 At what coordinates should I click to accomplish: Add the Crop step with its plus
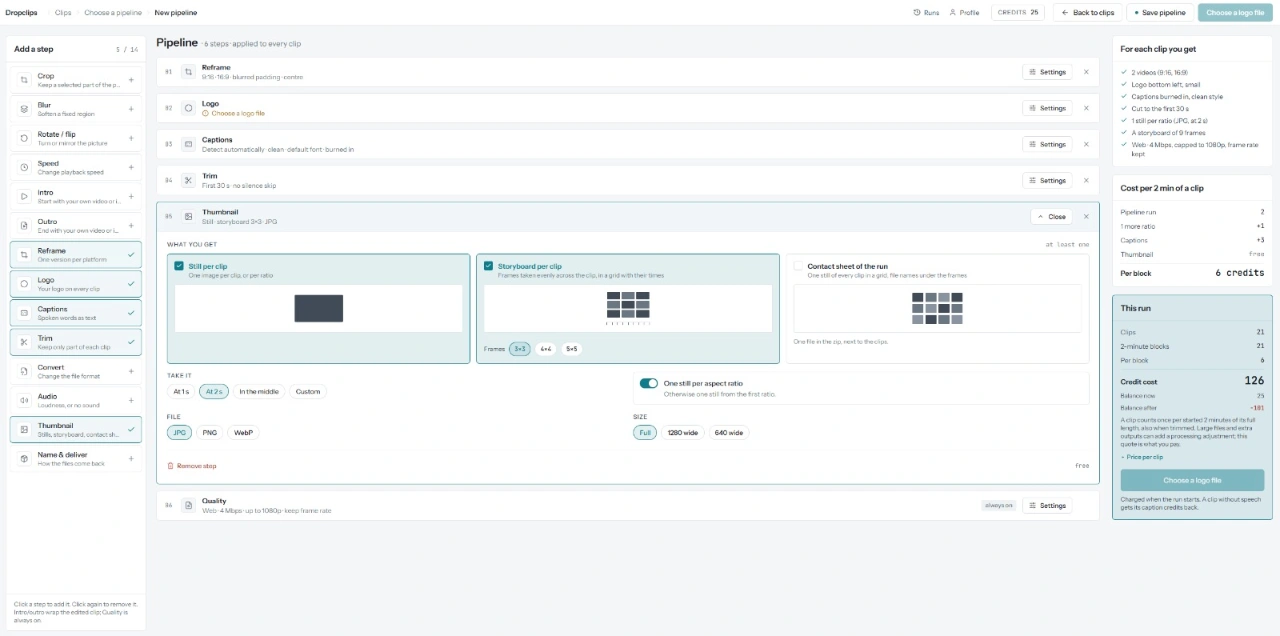[131, 80]
